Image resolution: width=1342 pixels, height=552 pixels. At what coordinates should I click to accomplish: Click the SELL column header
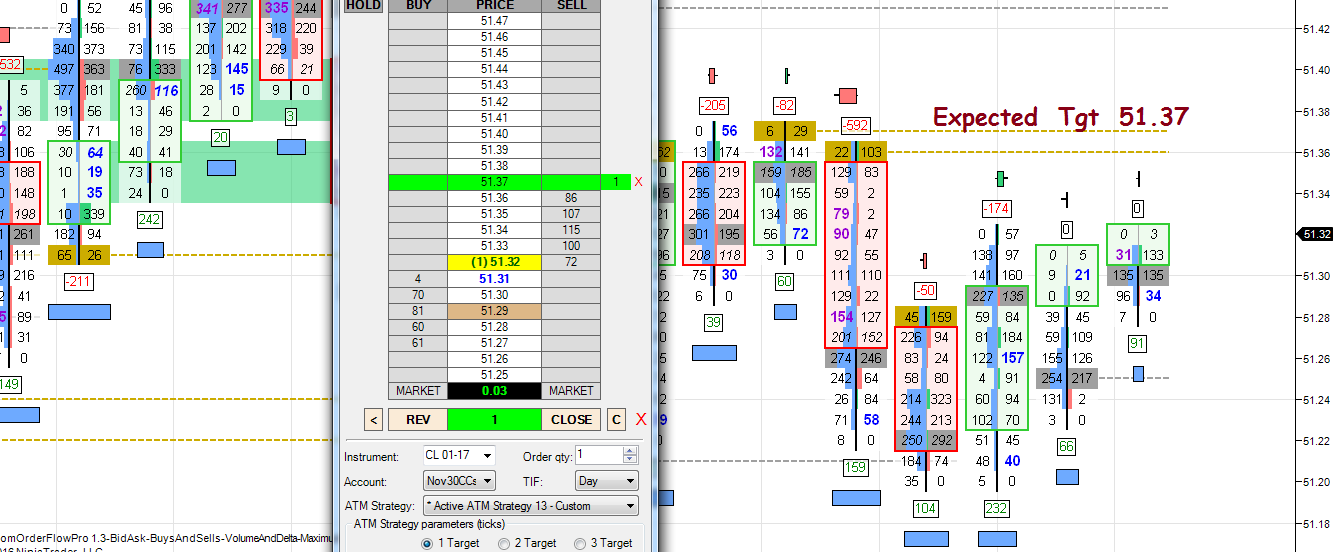[x=571, y=5]
